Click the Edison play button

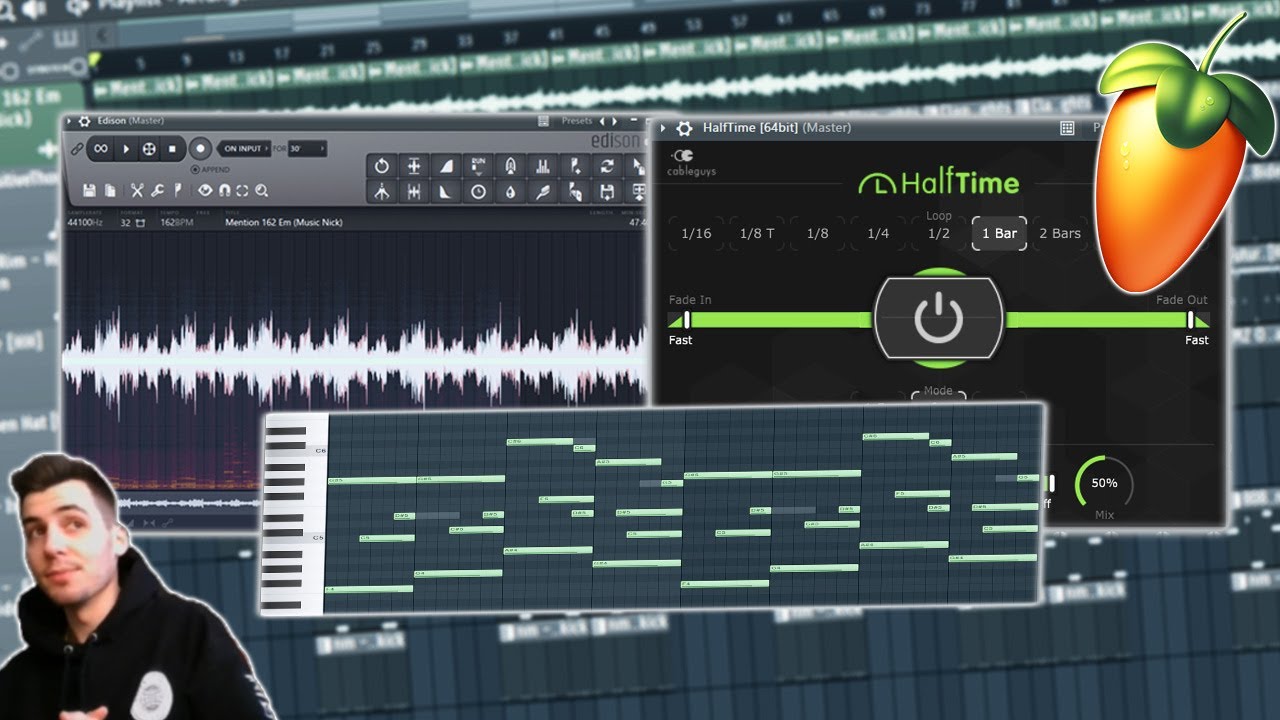click(126, 149)
